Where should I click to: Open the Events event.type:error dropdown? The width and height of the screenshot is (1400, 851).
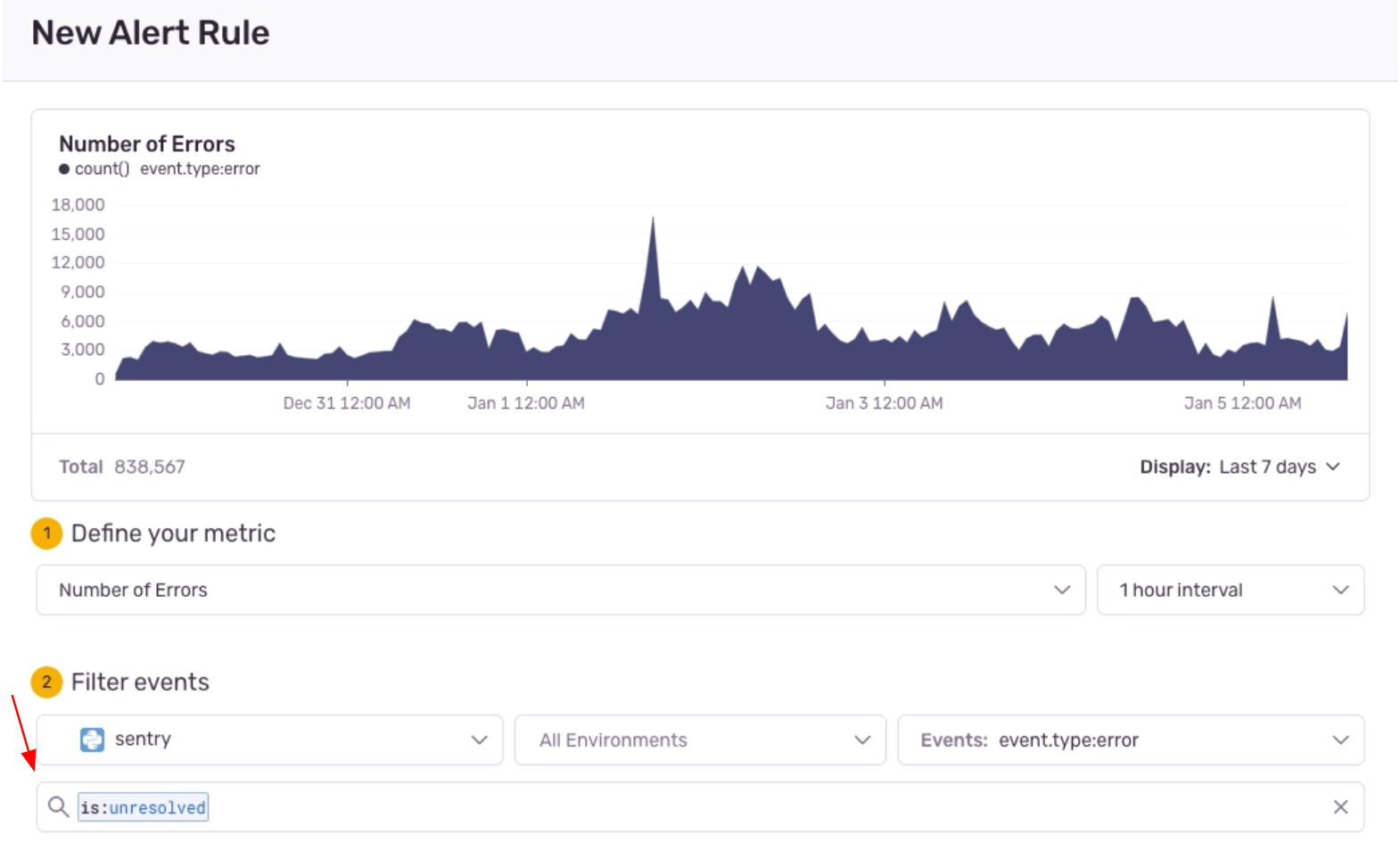point(1130,739)
